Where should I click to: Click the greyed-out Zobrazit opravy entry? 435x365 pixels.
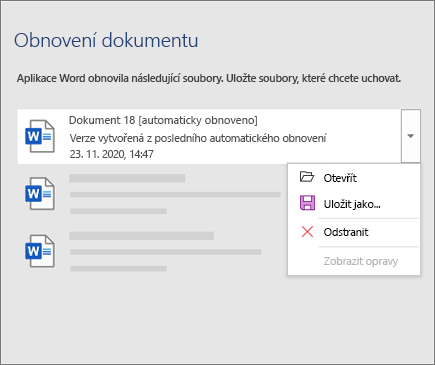360,261
